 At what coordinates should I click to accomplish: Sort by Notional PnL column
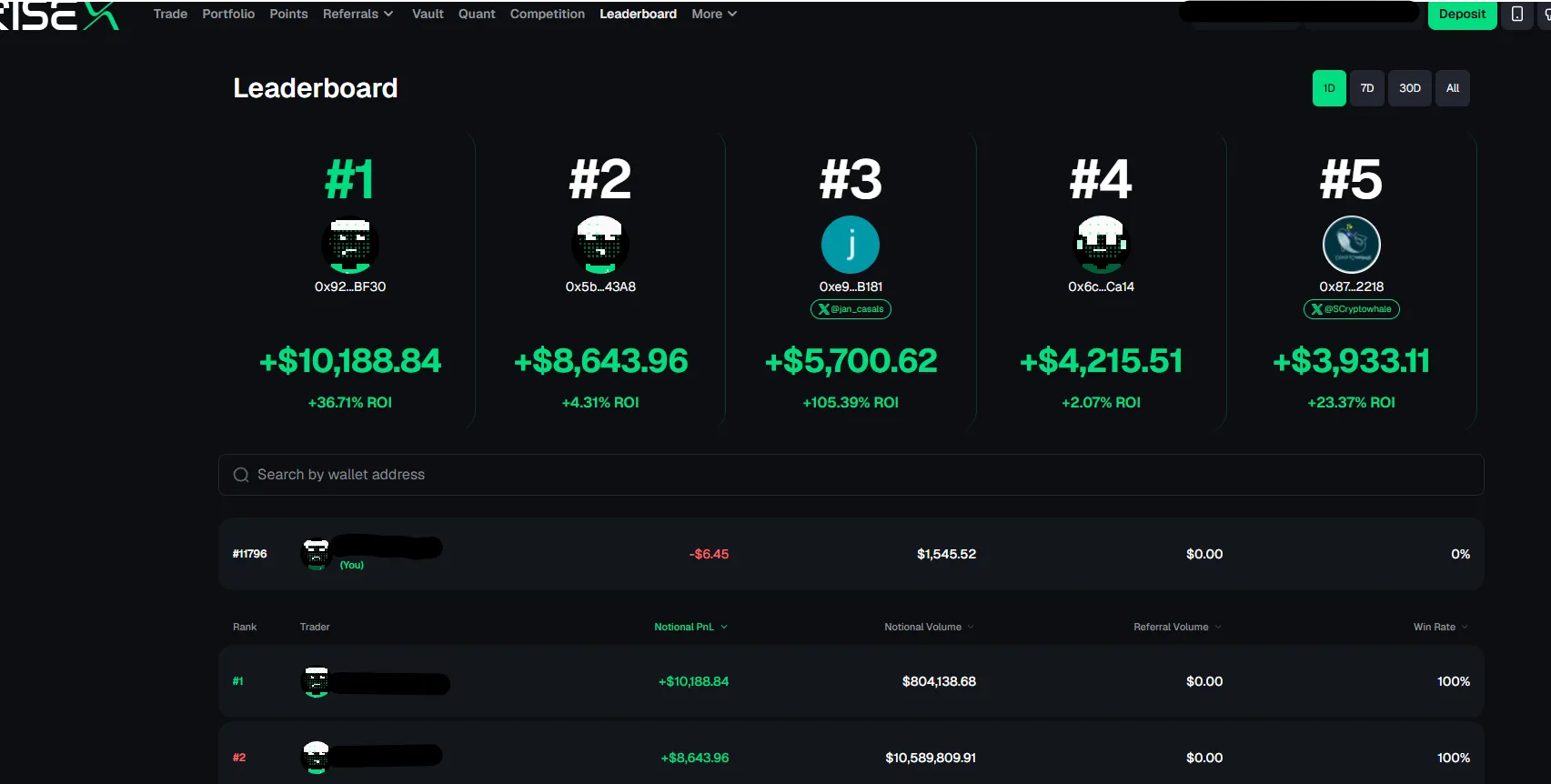coord(690,627)
